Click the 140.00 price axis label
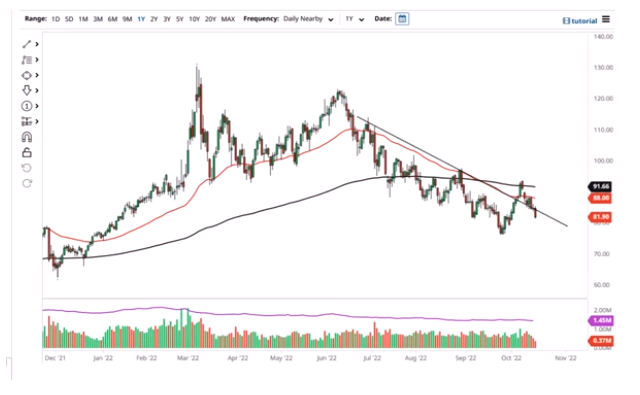 click(603, 37)
